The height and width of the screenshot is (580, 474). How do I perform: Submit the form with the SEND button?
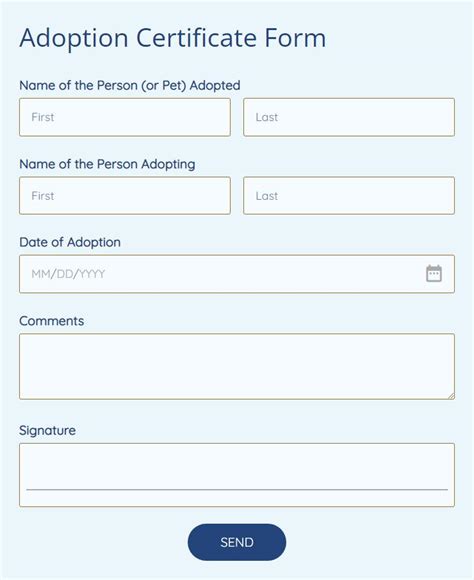point(237,542)
